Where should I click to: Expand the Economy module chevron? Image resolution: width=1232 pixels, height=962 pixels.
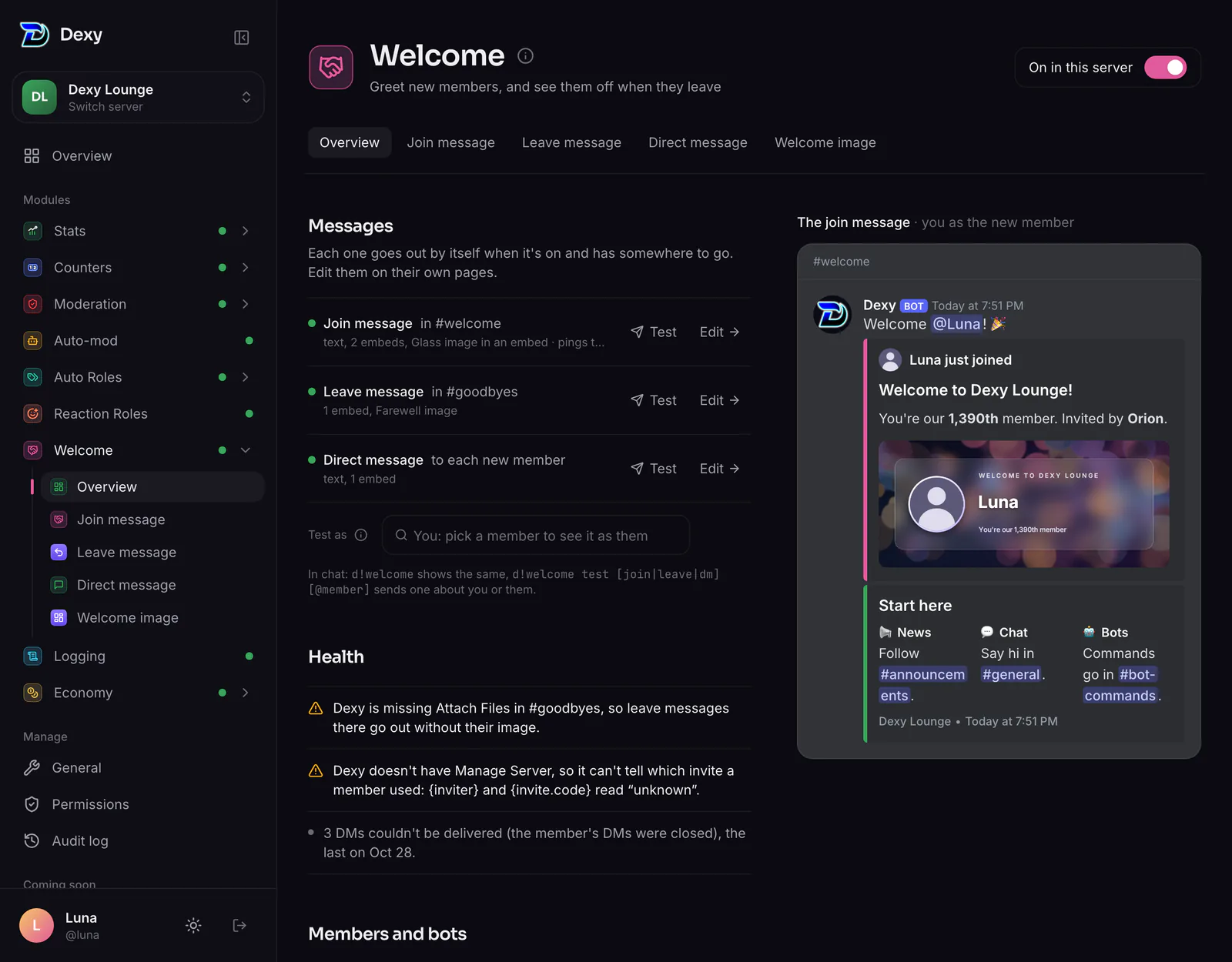click(245, 693)
